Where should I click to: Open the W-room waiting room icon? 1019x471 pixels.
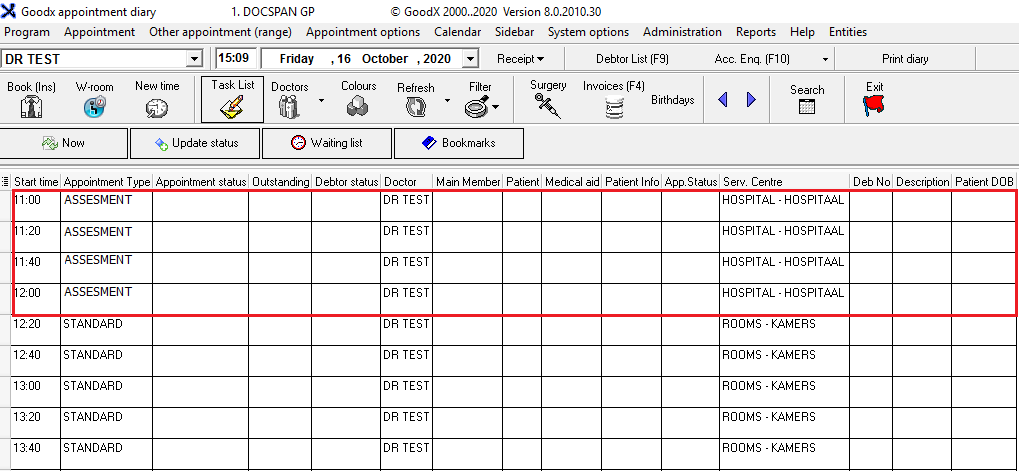point(94,107)
